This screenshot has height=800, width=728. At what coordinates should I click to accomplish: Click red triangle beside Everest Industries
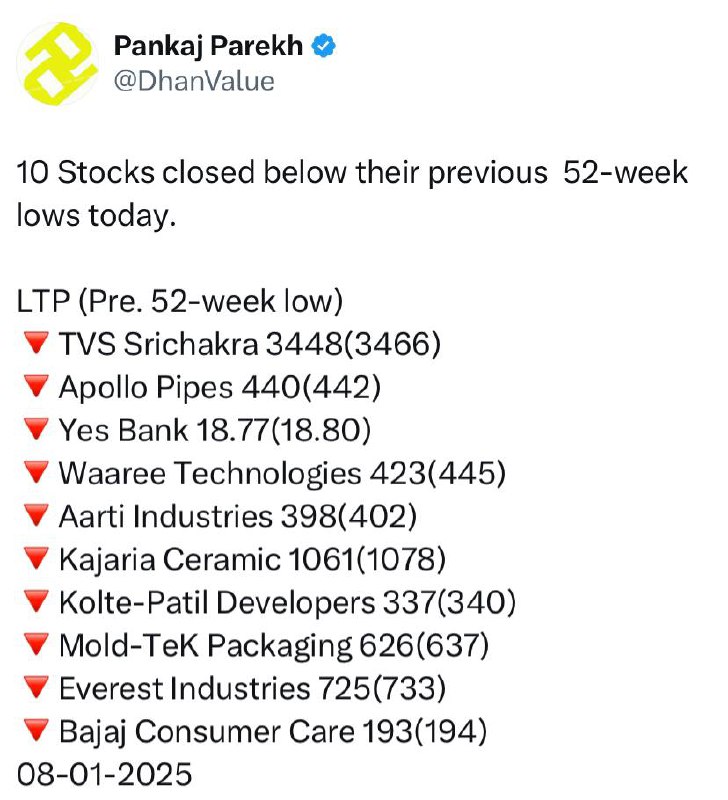[x=36, y=687]
